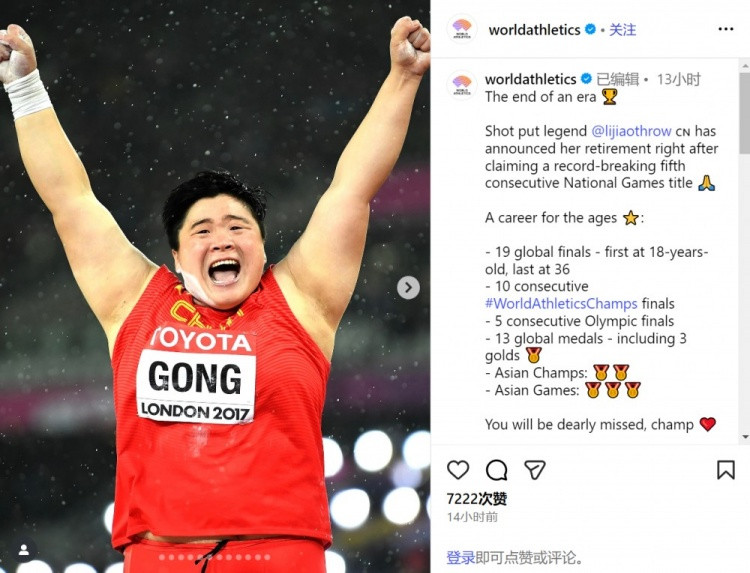Screen dimensions: 750x573
Task: Click the 登录 login link
Action: [461, 557]
